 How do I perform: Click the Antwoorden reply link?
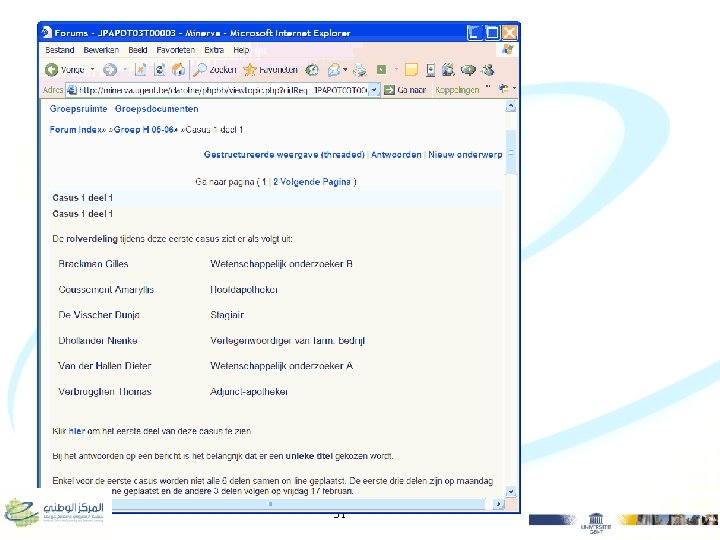click(396, 155)
